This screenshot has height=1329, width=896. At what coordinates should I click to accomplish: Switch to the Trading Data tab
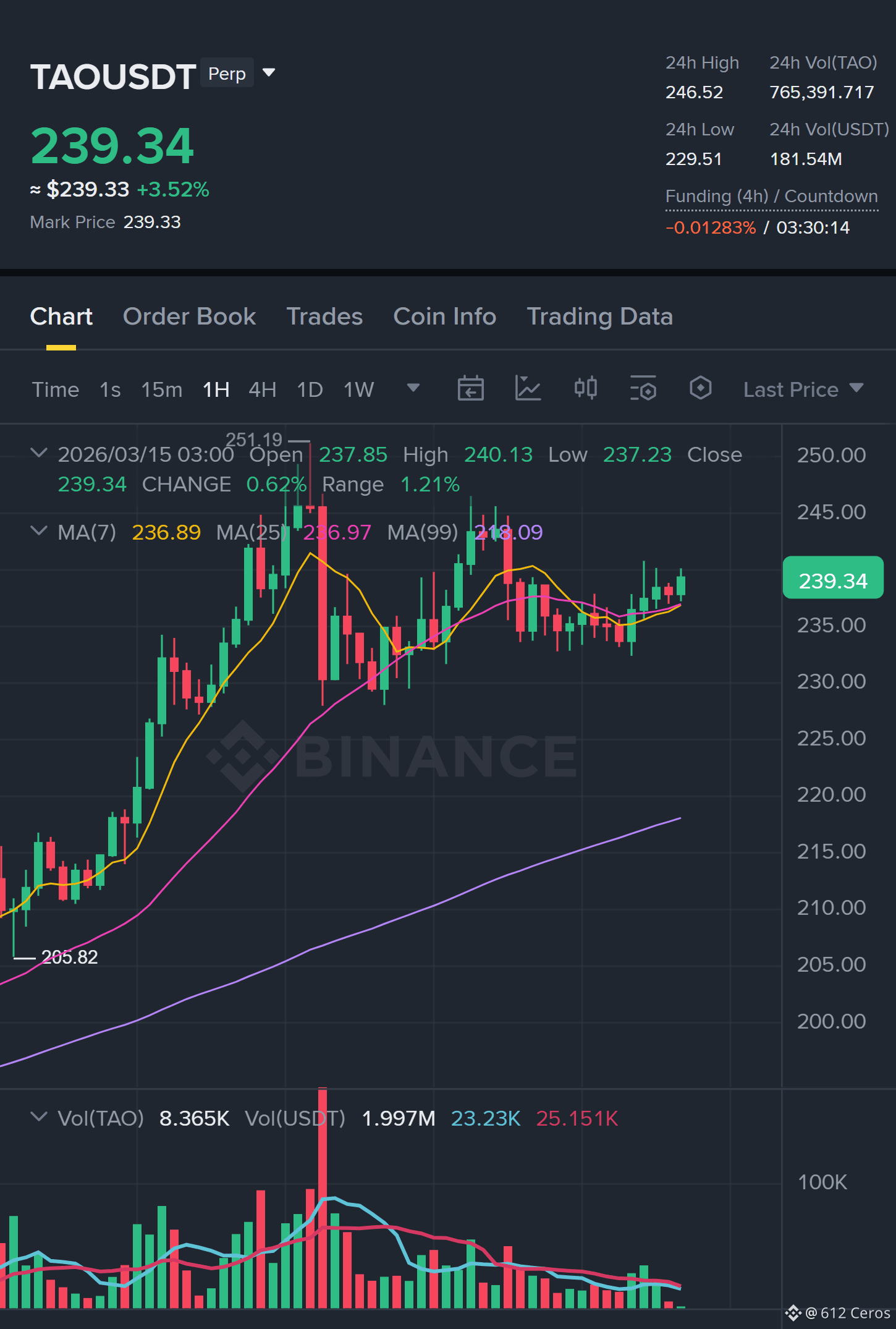(599, 316)
